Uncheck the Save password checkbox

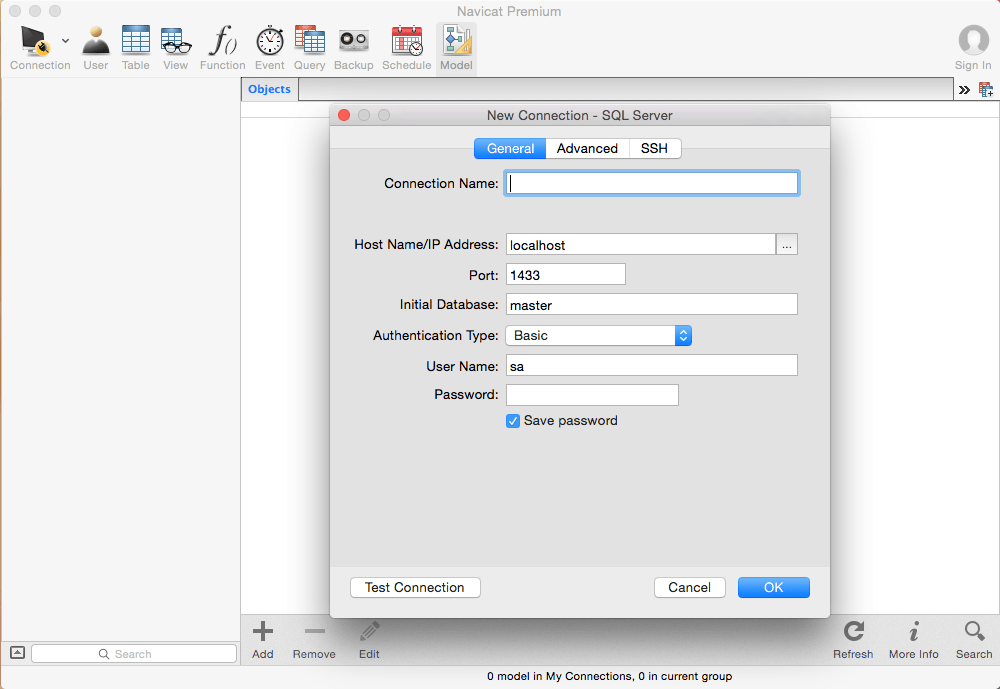pyautogui.click(x=513, y=421)
